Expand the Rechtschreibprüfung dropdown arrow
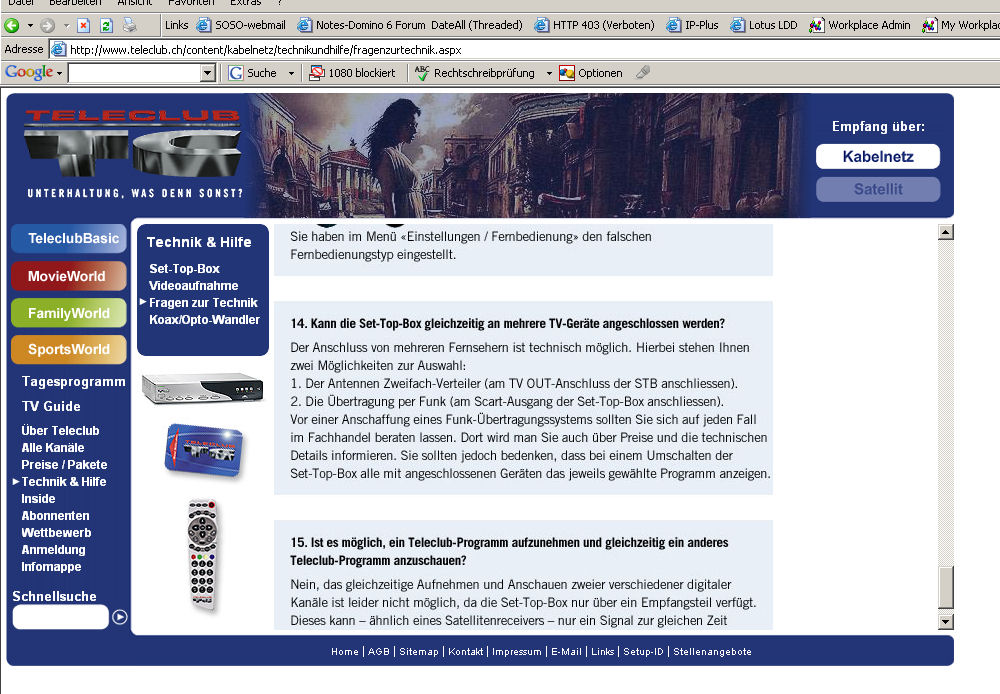The width and height of the screenshot is (1000, 694). (548, 73)
